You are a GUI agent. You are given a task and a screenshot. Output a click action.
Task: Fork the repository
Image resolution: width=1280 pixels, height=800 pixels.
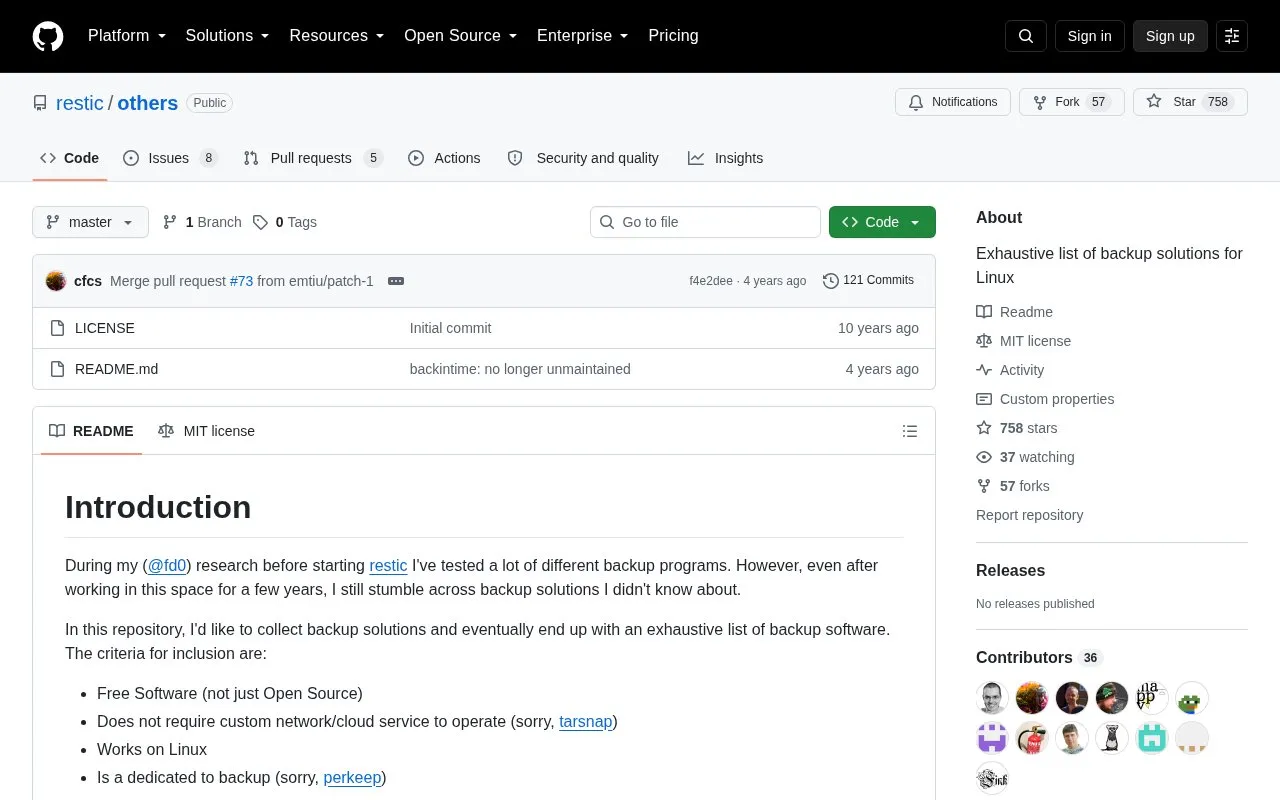[x=1072, y=102]
